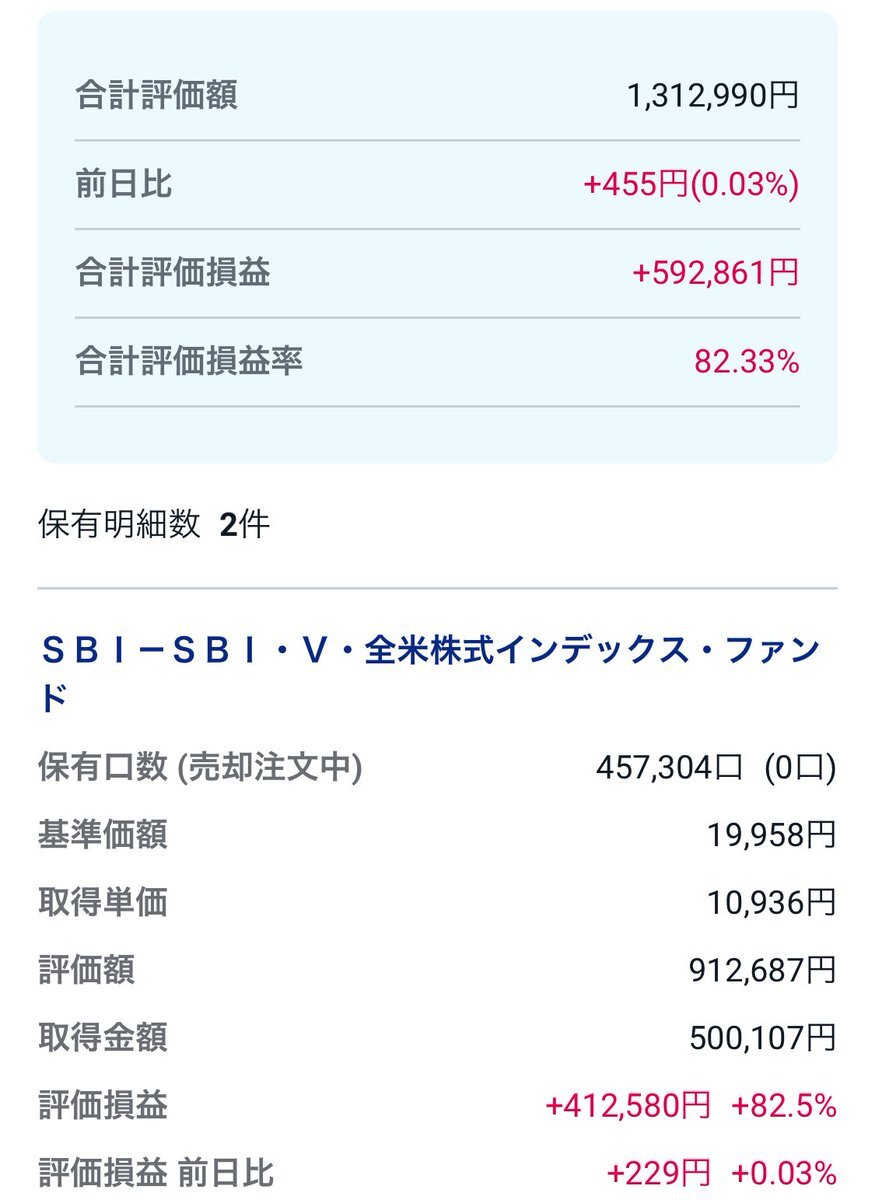Tap the 評価額 912,687円 value
This screenshot has height=1200, width=875.
[x=762, y=970]
